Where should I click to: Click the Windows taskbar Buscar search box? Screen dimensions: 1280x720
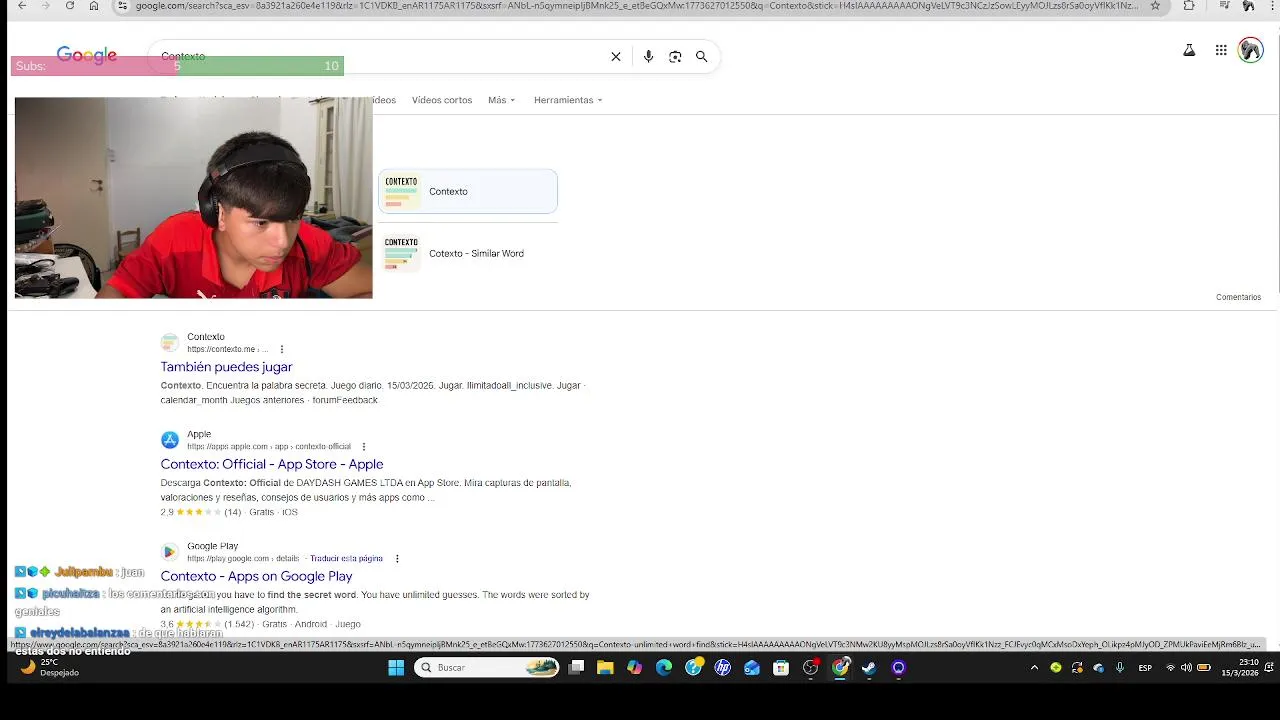(x=487, y=668)
